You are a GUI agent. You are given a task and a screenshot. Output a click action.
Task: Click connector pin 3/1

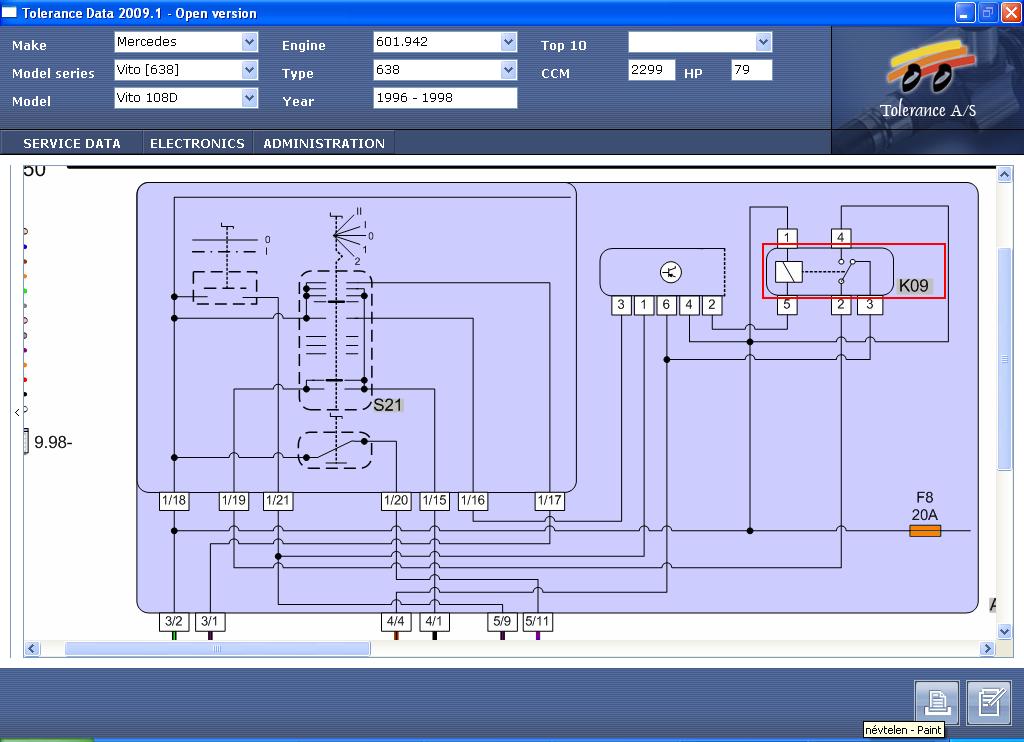[x=210, y=622]
